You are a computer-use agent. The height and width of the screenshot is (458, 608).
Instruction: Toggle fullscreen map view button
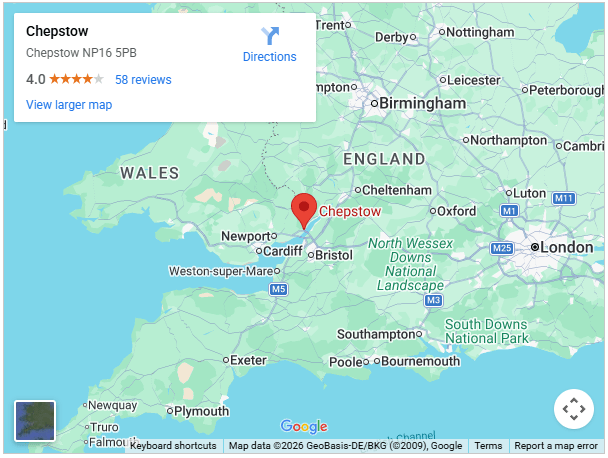coord(573,409)
